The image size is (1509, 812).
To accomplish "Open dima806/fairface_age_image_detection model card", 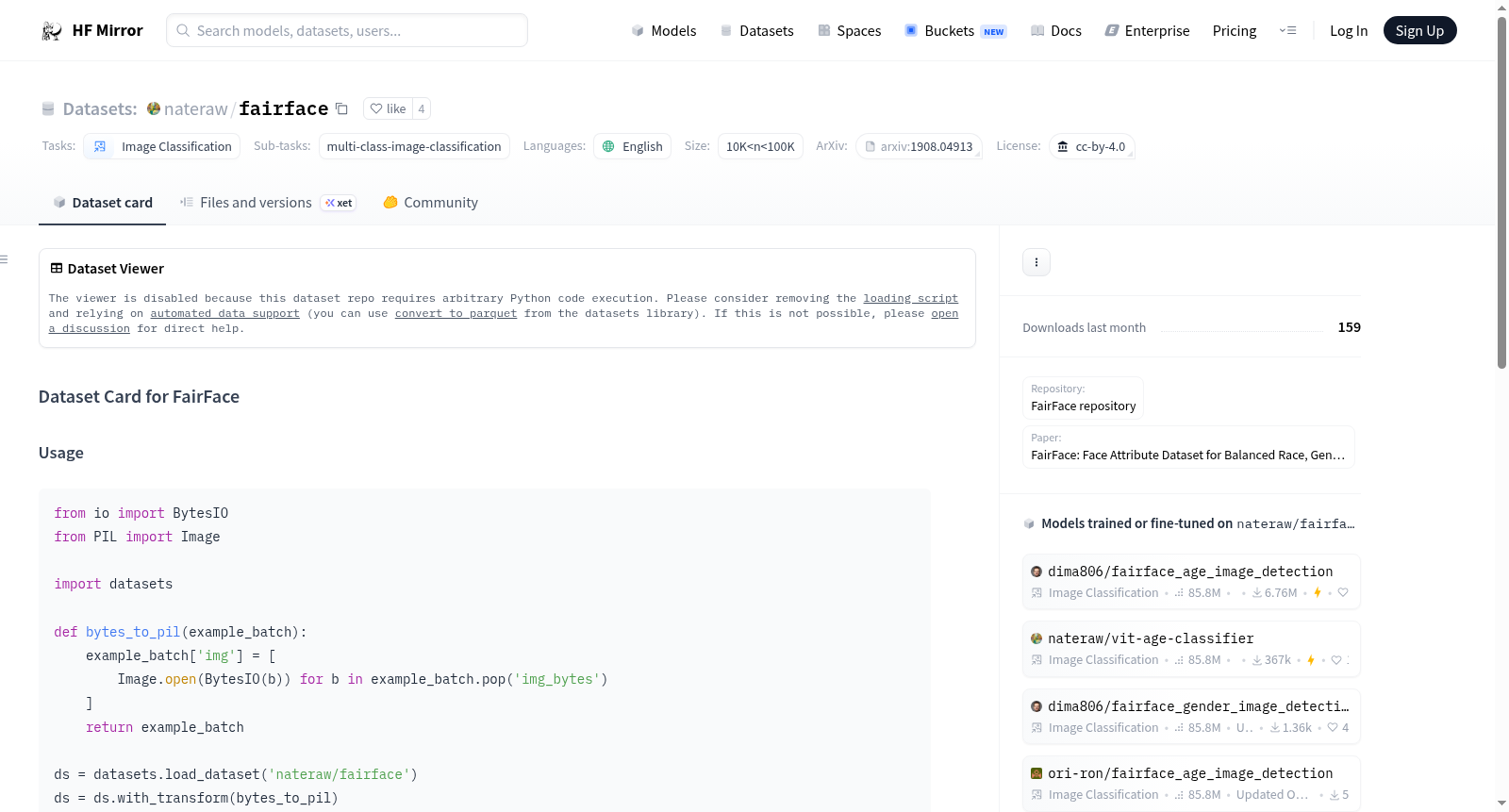I will [1191, 581].
